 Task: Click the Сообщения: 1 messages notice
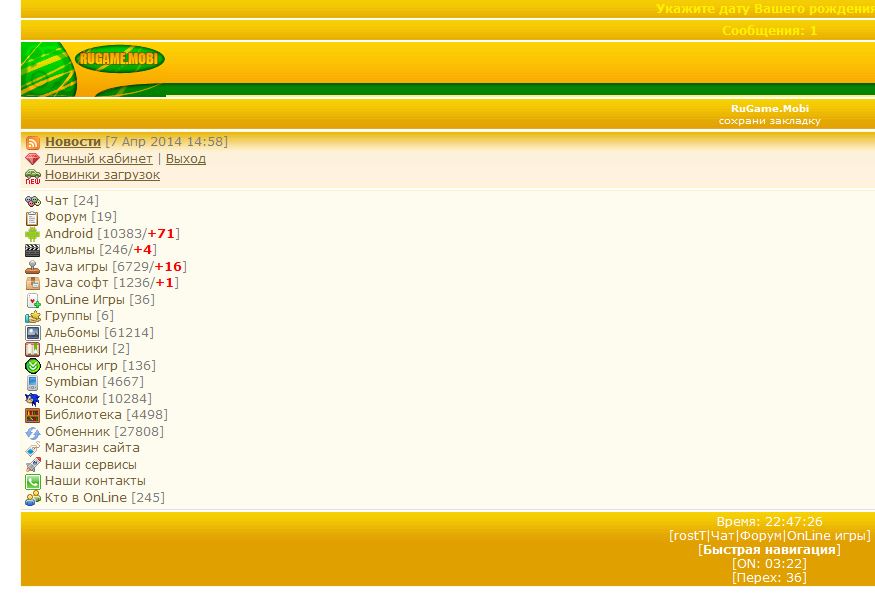pyautogui.click(x=769, y=31)
